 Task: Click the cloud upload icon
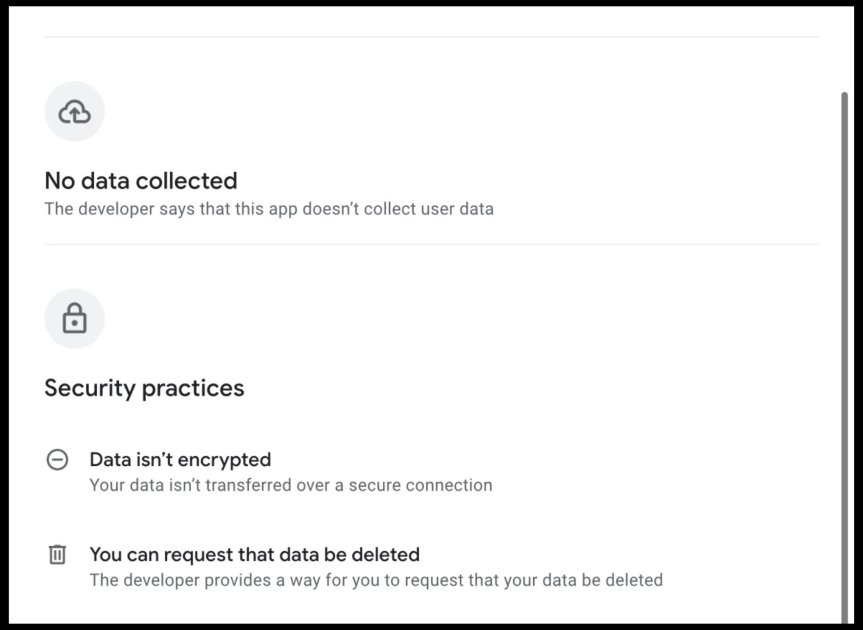75,112
